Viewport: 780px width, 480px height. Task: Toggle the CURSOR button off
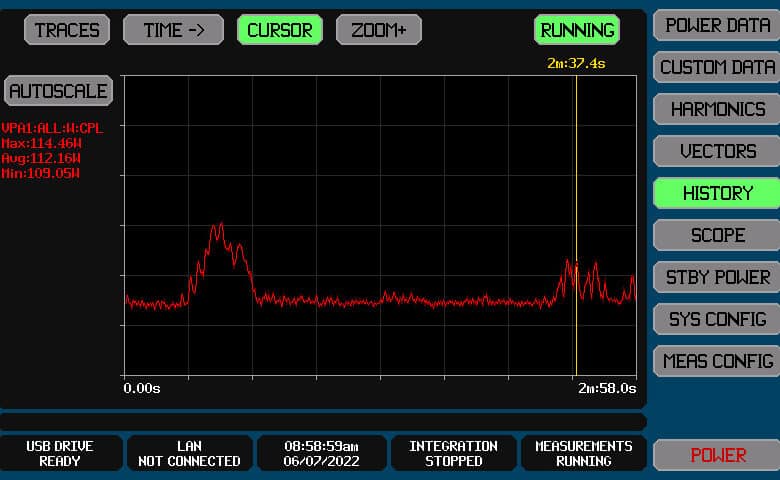point(280,30)
